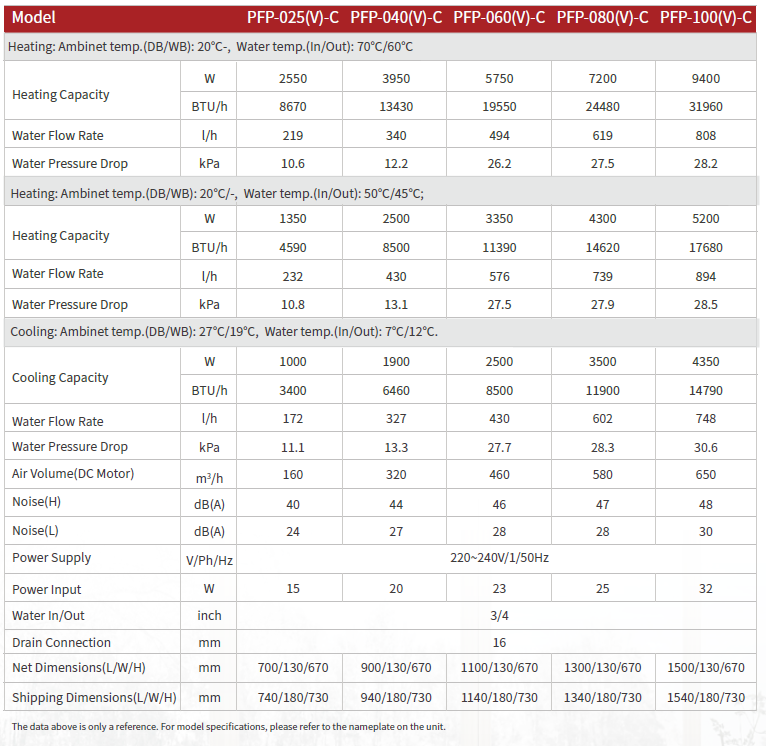
Task: Click the PFP-100(V)-C model header
Action: [x=706, y=17]
